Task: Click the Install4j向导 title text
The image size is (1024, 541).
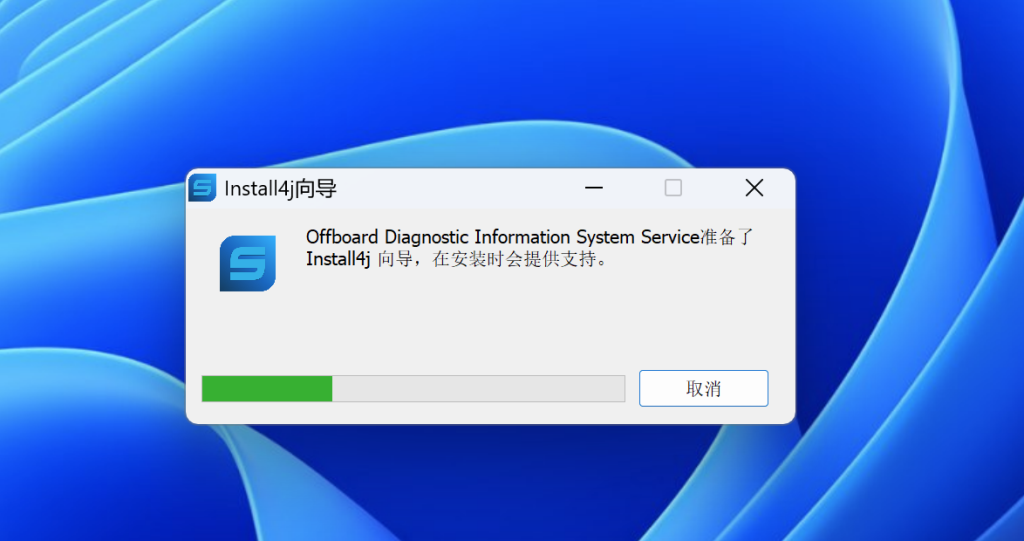Action: pyautogui.click(x=281, y=189)
